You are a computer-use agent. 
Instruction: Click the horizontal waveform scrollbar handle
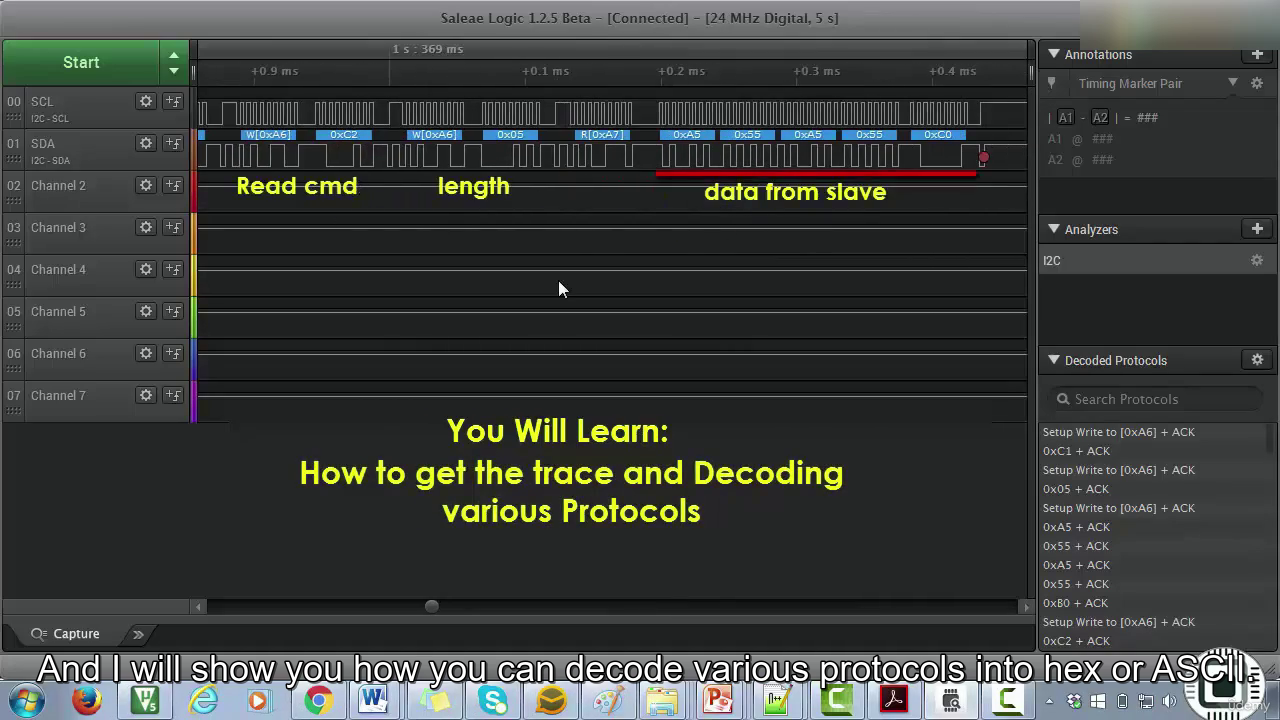tap(431, 606)
